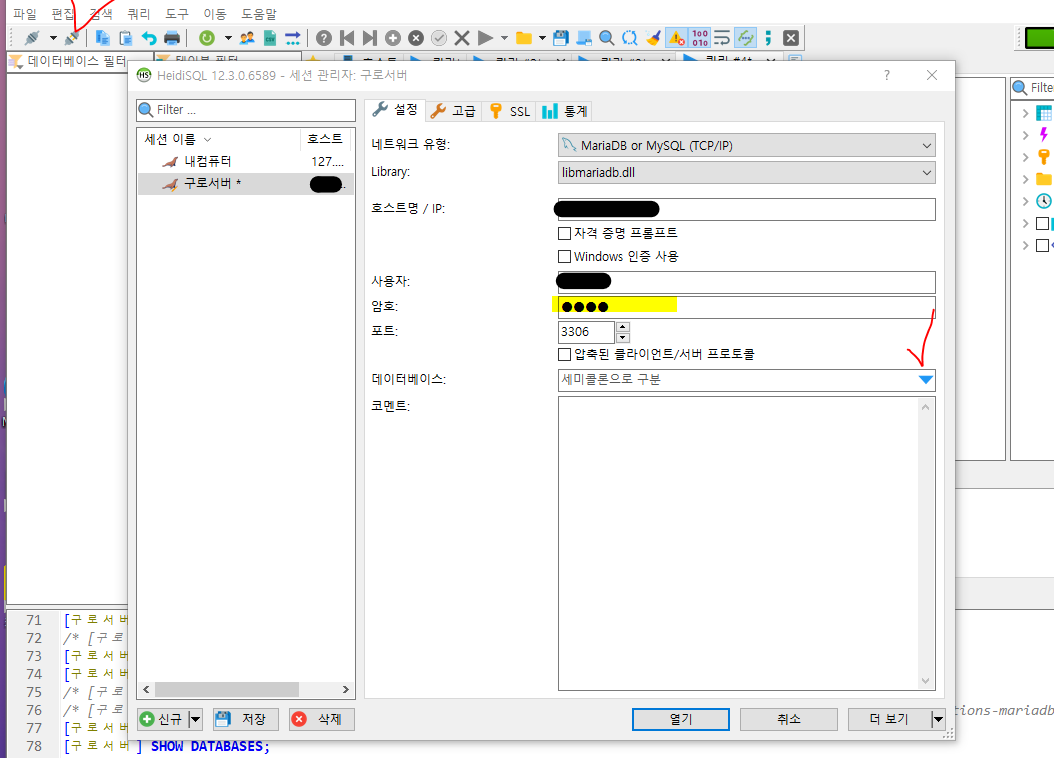
Task: Open the 네트워크 유형 dropdown
Action: [x=746, y=145]
